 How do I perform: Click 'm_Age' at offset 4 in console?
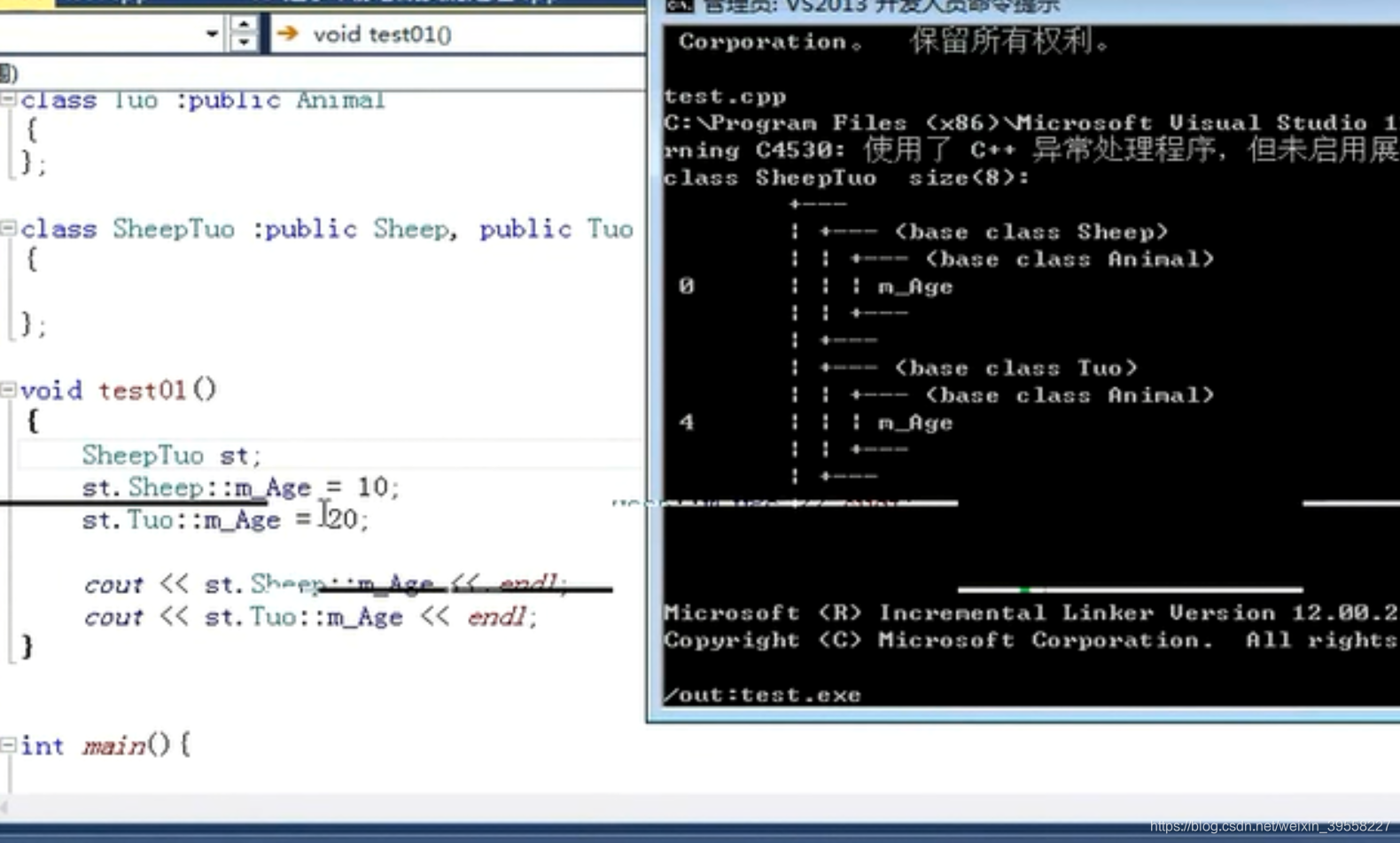coord(915,423)
